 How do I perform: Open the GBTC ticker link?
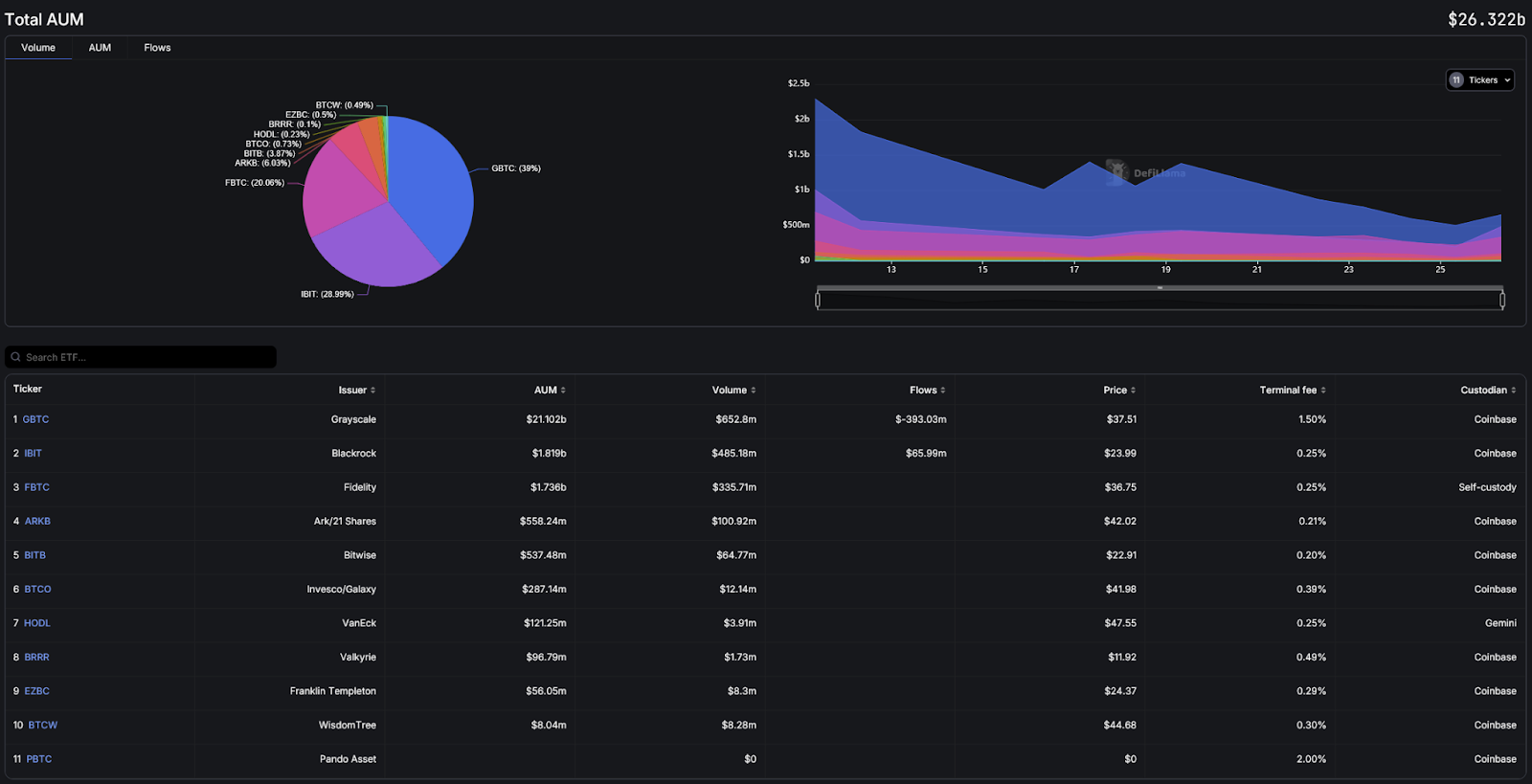pyautogui.click(x=35, y=419)
